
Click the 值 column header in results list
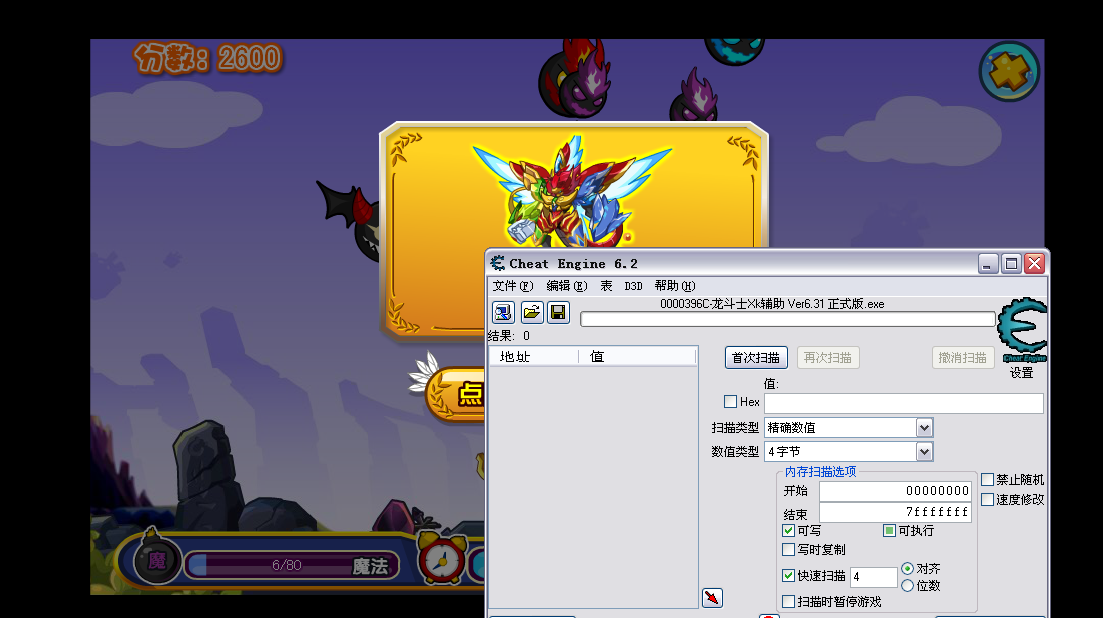[x=637, y=356]
